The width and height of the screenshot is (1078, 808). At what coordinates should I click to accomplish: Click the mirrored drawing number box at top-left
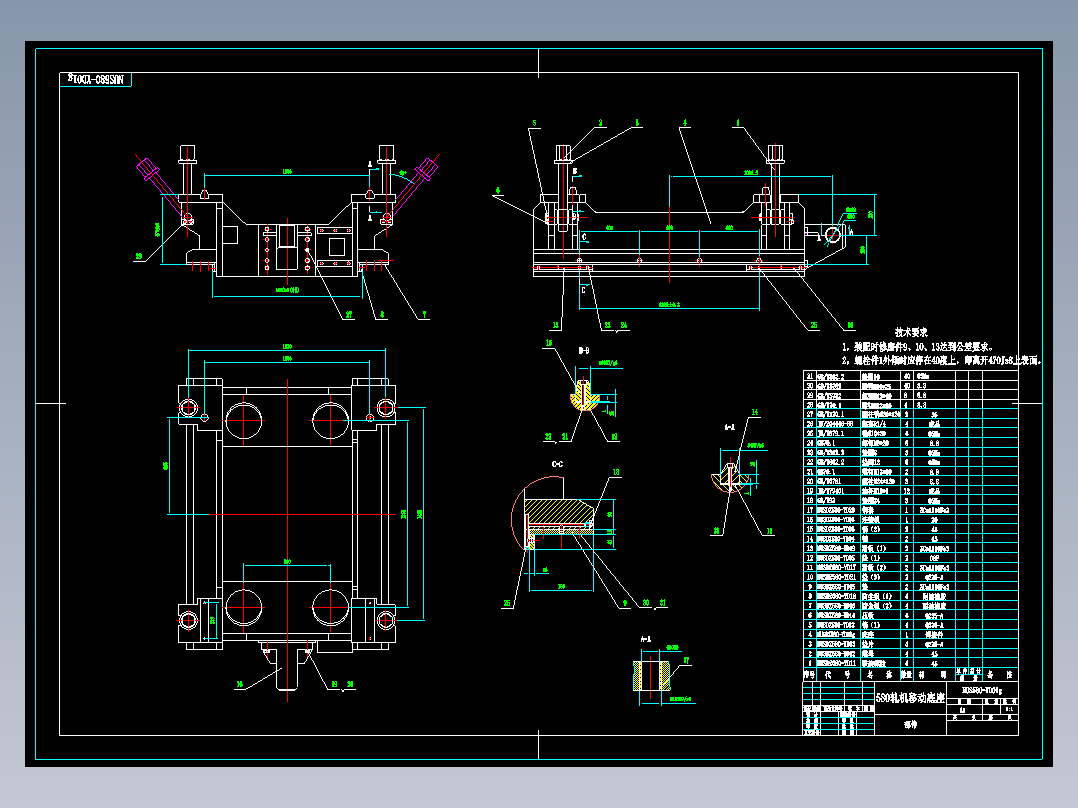(96, 80)
